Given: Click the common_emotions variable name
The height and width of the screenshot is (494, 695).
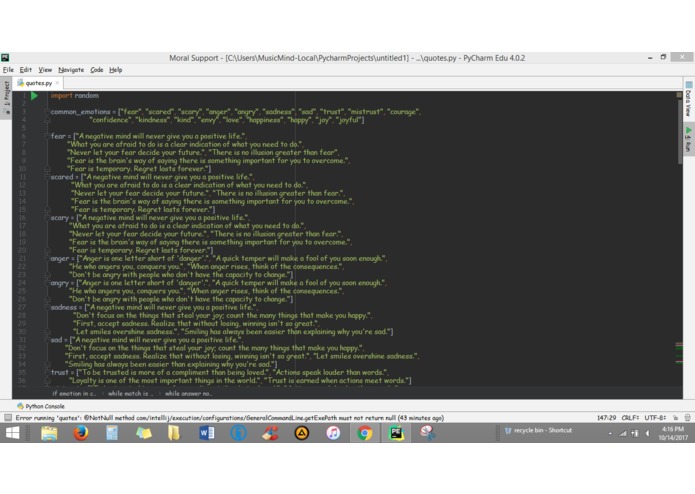Looking at the screenshot, I should click(80, 112).
